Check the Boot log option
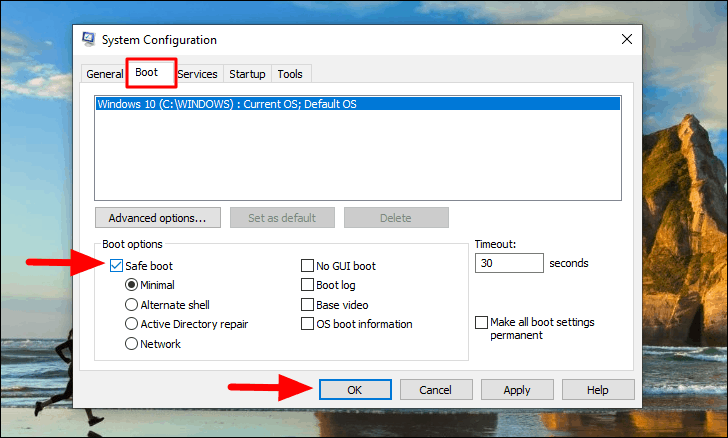Viewport: 728px width, 438px height. [307, 285]
